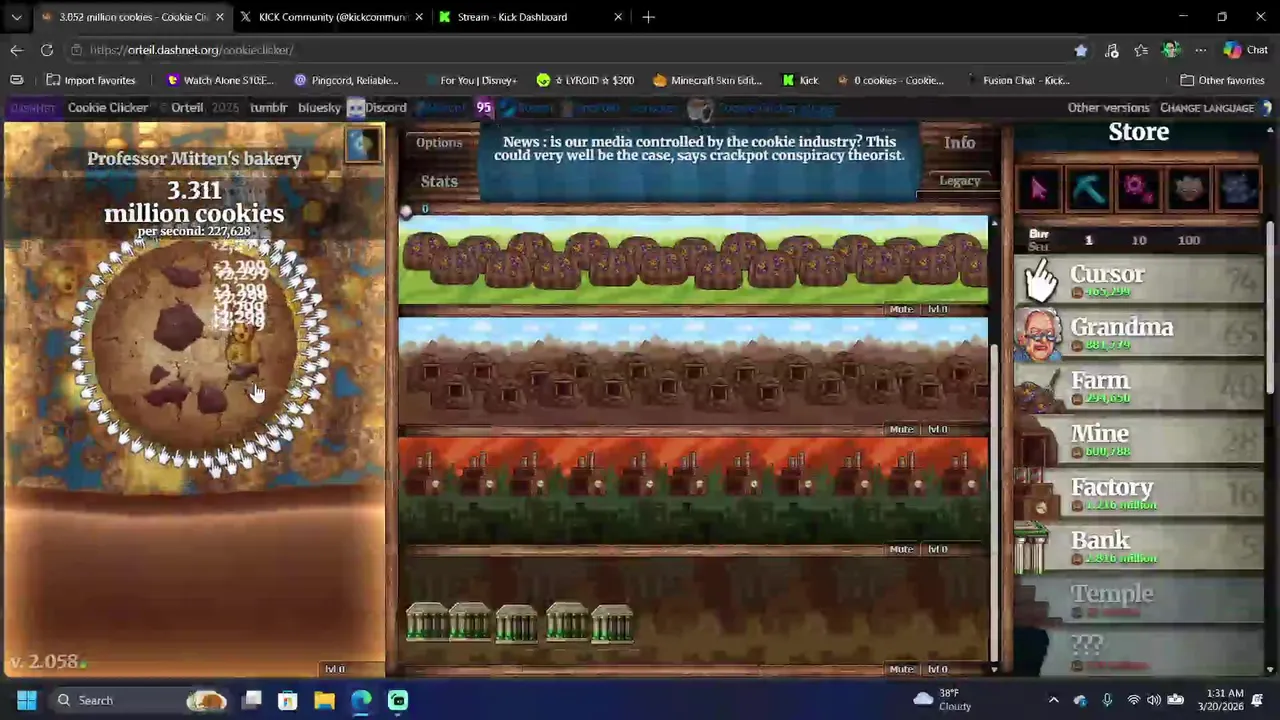Click the browser back arrow
The image size is (1280, 720).
coord(17,50)
